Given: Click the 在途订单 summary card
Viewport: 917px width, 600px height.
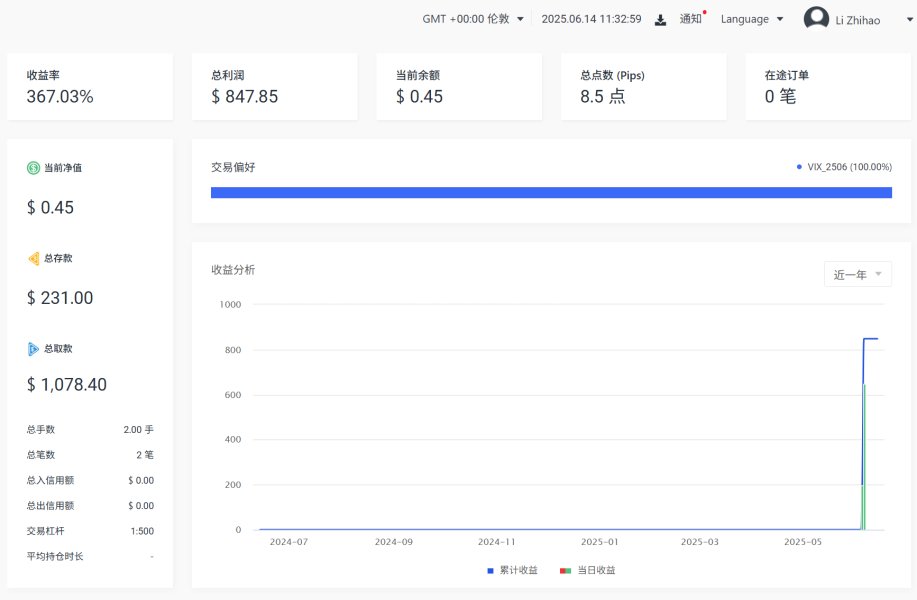Looking at the screenshot, I should tap(828, 87).
